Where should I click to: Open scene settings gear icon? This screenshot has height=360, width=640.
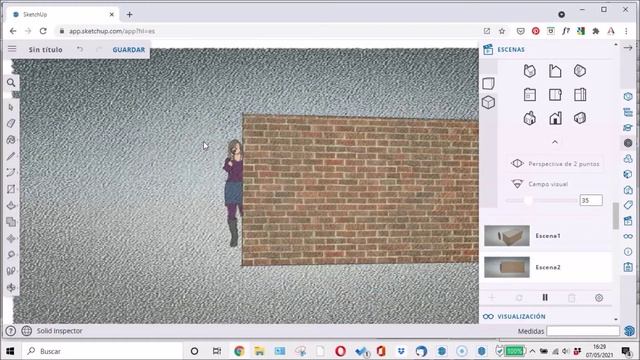click(599, 298)
